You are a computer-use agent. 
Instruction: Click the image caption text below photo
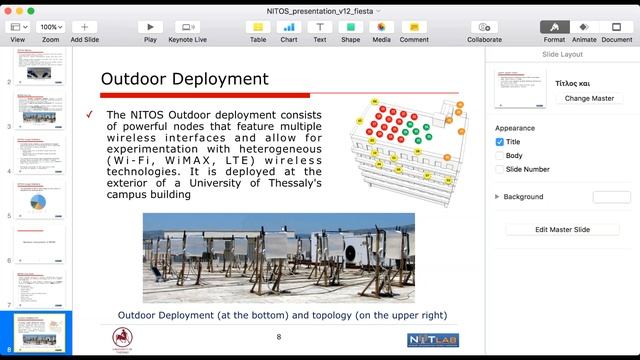(282, 315)
